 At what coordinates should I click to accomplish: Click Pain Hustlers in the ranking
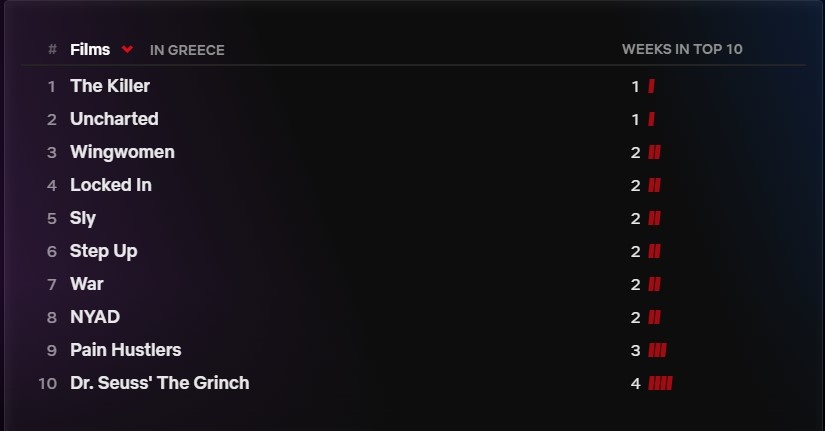click(x=126, y=350)
